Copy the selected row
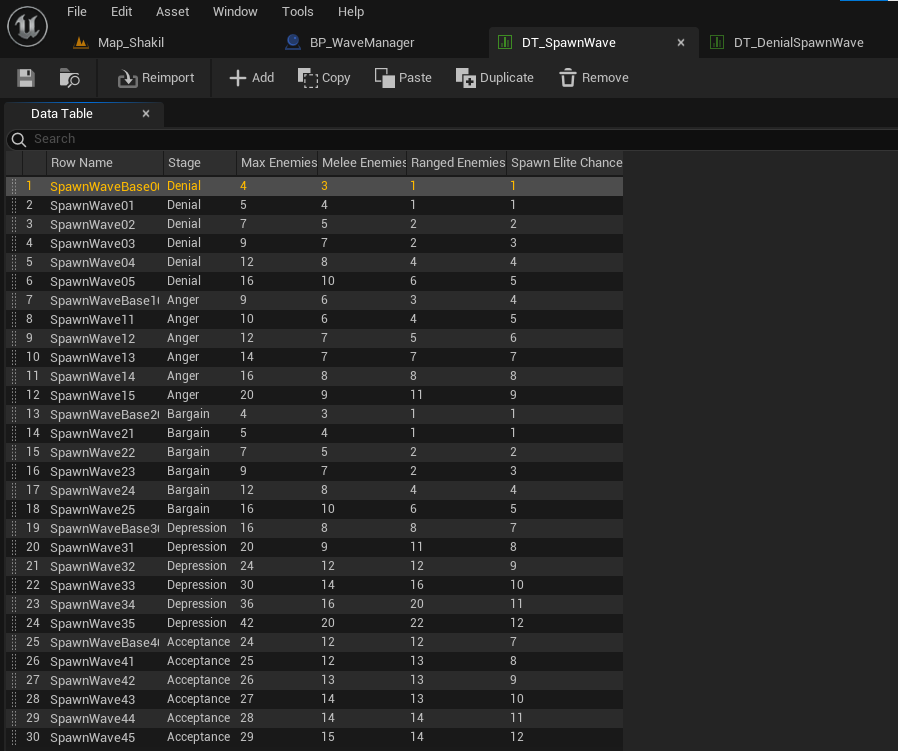The height and width of the screenshot is (751, 898). click(324, 78)
